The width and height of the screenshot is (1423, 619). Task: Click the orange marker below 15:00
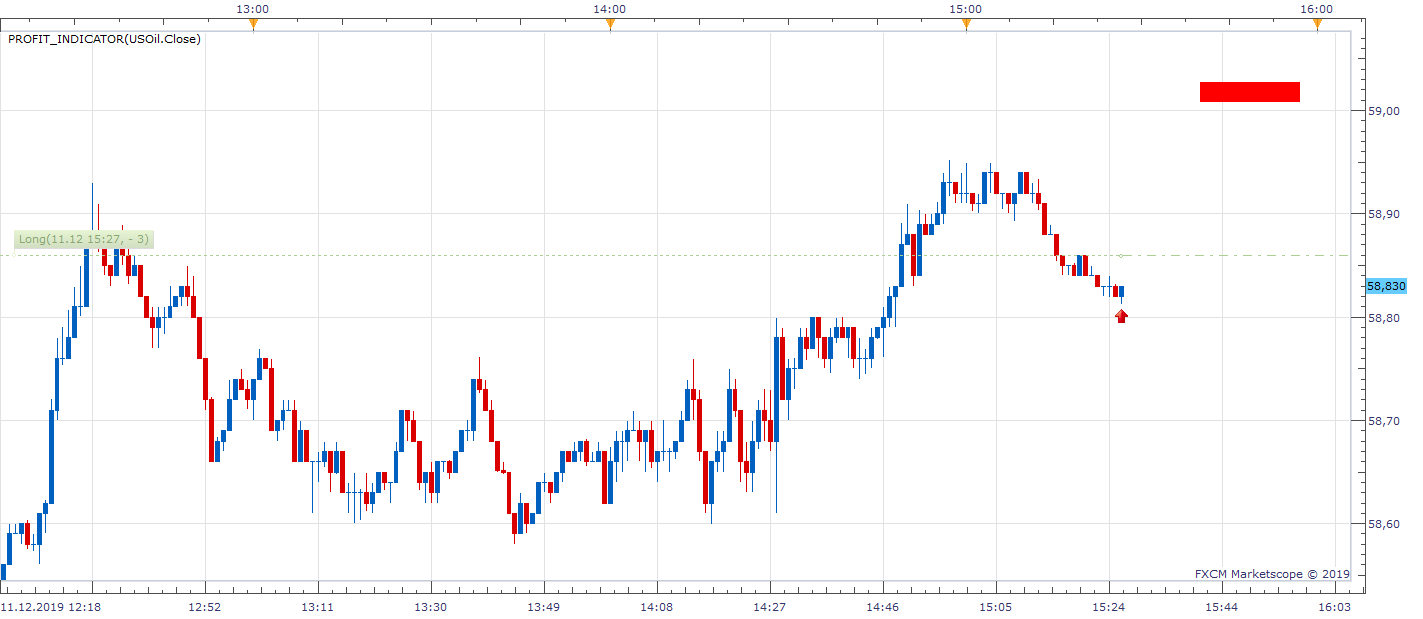point(966,24)
